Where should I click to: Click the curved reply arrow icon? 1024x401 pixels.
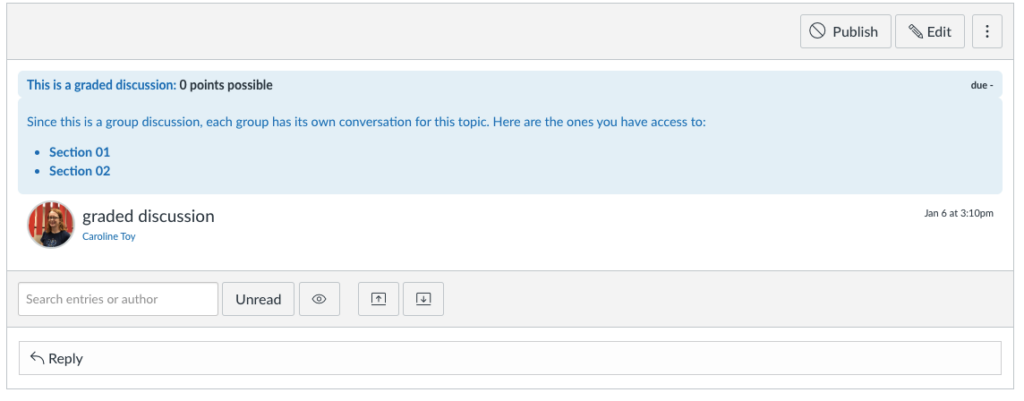[37, 358]
